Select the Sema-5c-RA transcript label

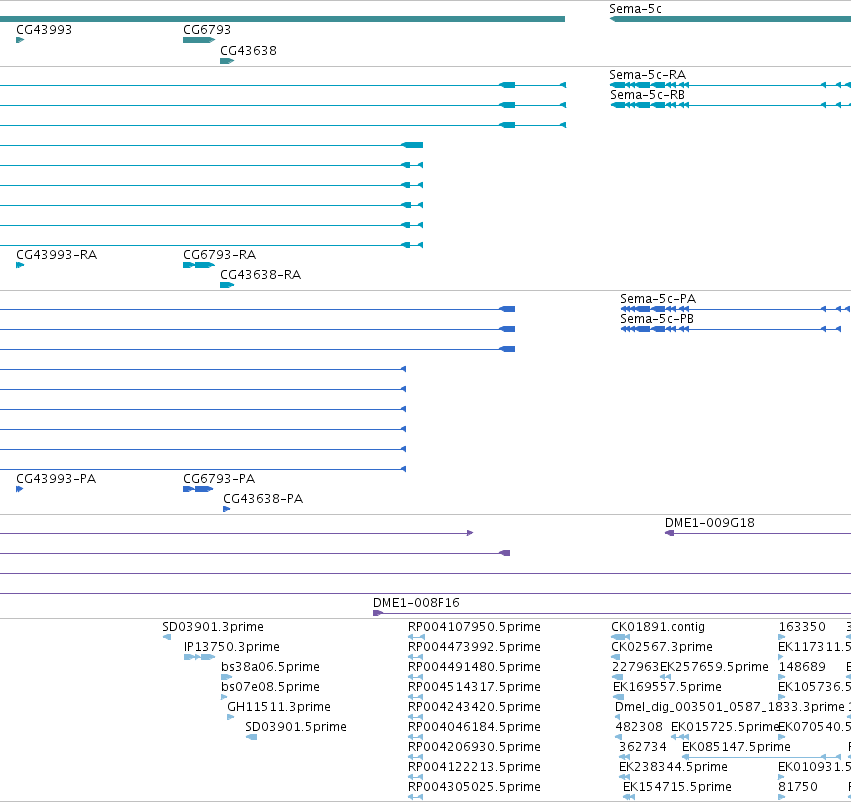(x=647, y=75)
